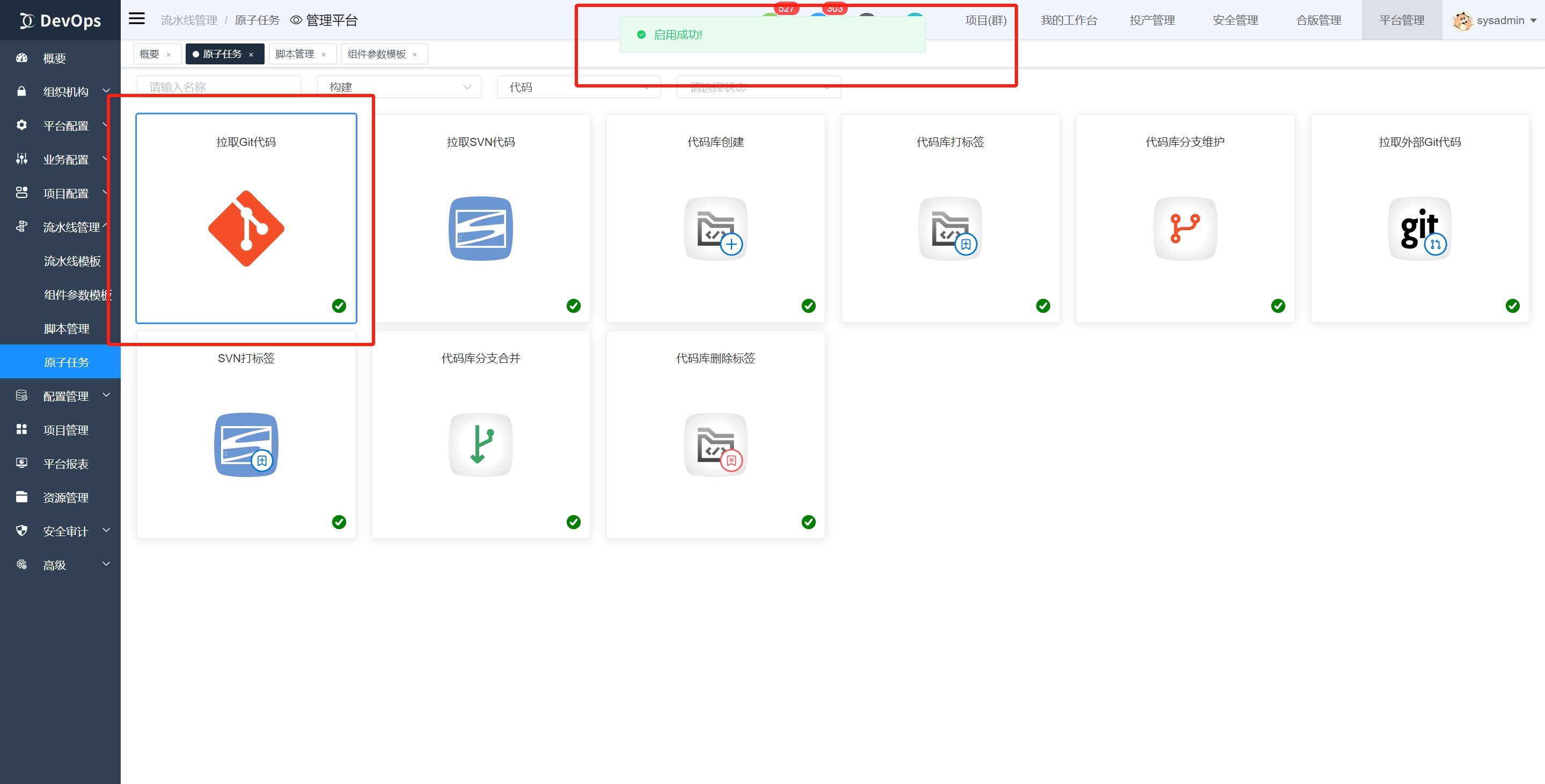This screenshot has height=784, width=1545.
Task: Click the folder icon for 代码库删除标签
Action: point(715,444)
